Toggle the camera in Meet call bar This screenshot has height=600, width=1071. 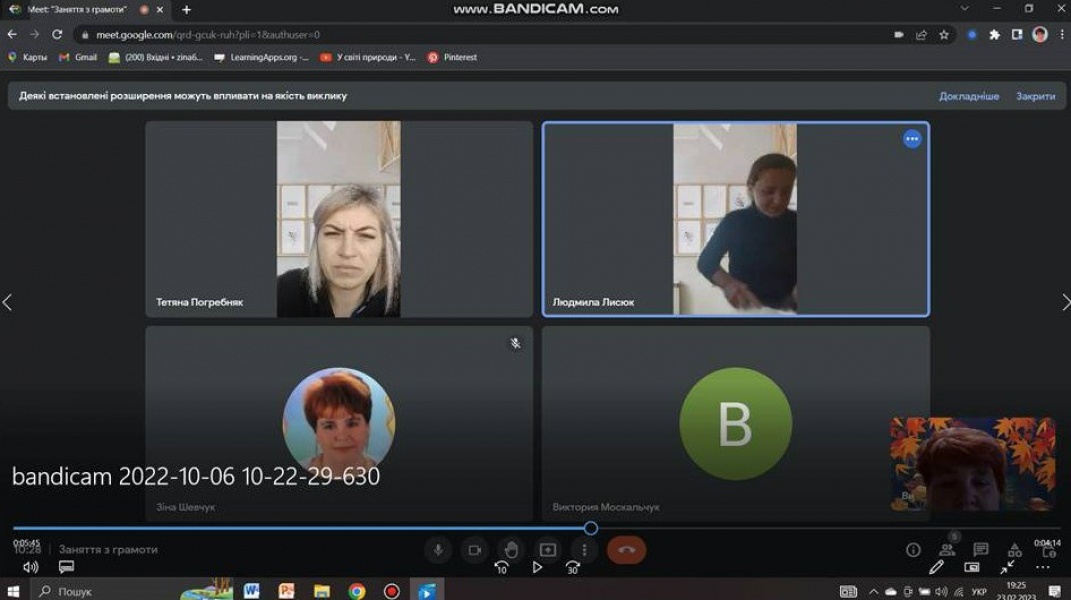point(475,550)
